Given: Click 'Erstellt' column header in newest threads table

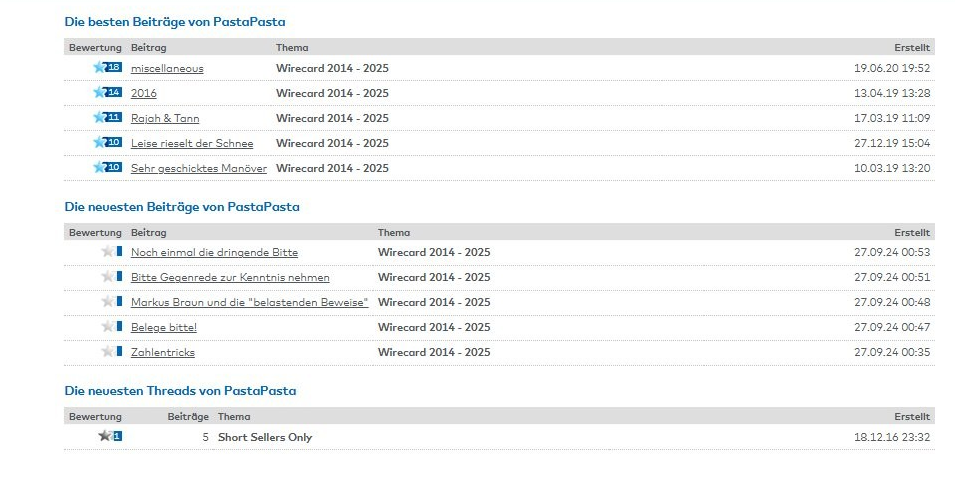Looking at the screenshot, I should [x=912, y=416].
